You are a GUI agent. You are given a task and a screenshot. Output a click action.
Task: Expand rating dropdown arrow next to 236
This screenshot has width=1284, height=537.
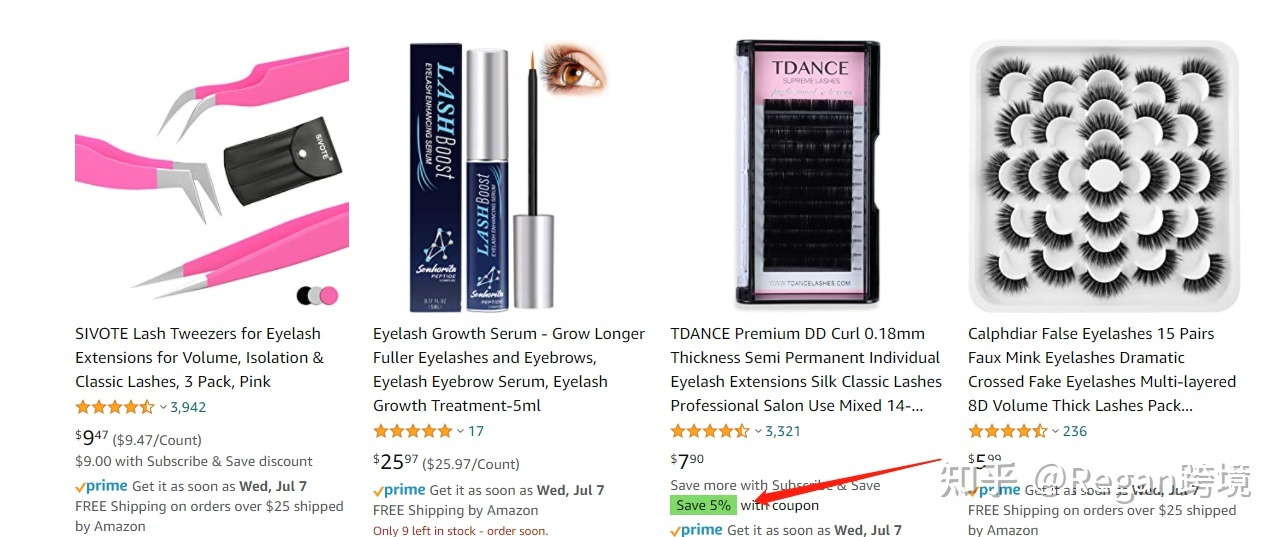point(1056,431)
